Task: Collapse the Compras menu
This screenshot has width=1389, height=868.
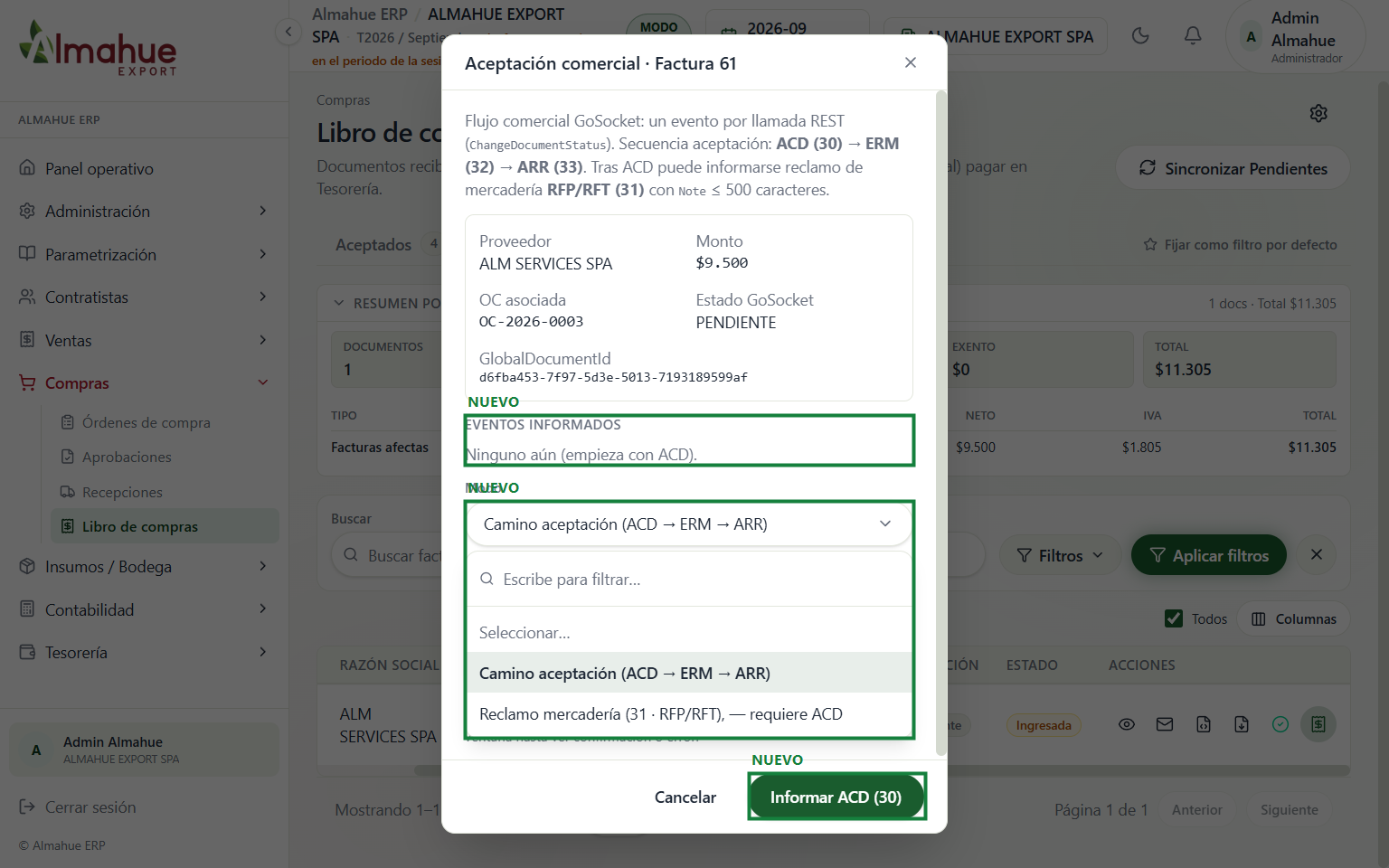Action: [145, 382]
